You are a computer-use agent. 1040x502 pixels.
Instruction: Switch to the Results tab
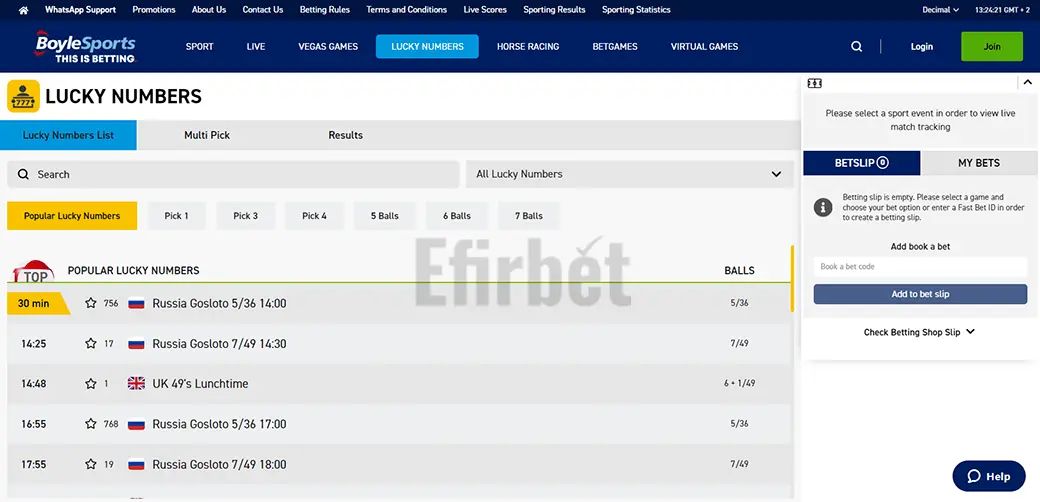(x=346, y=135)
